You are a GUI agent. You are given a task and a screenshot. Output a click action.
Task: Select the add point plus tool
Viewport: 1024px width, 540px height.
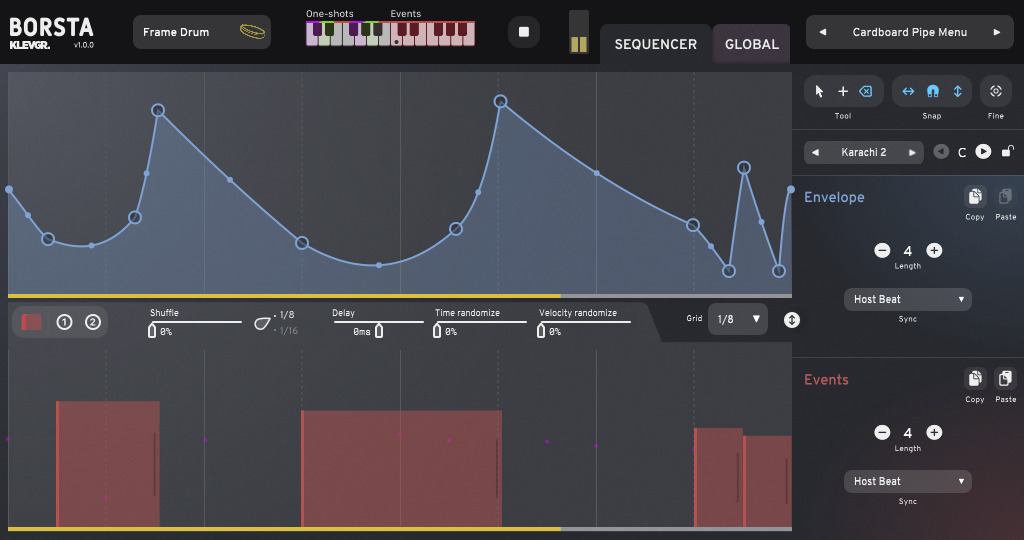pos(843,91)
